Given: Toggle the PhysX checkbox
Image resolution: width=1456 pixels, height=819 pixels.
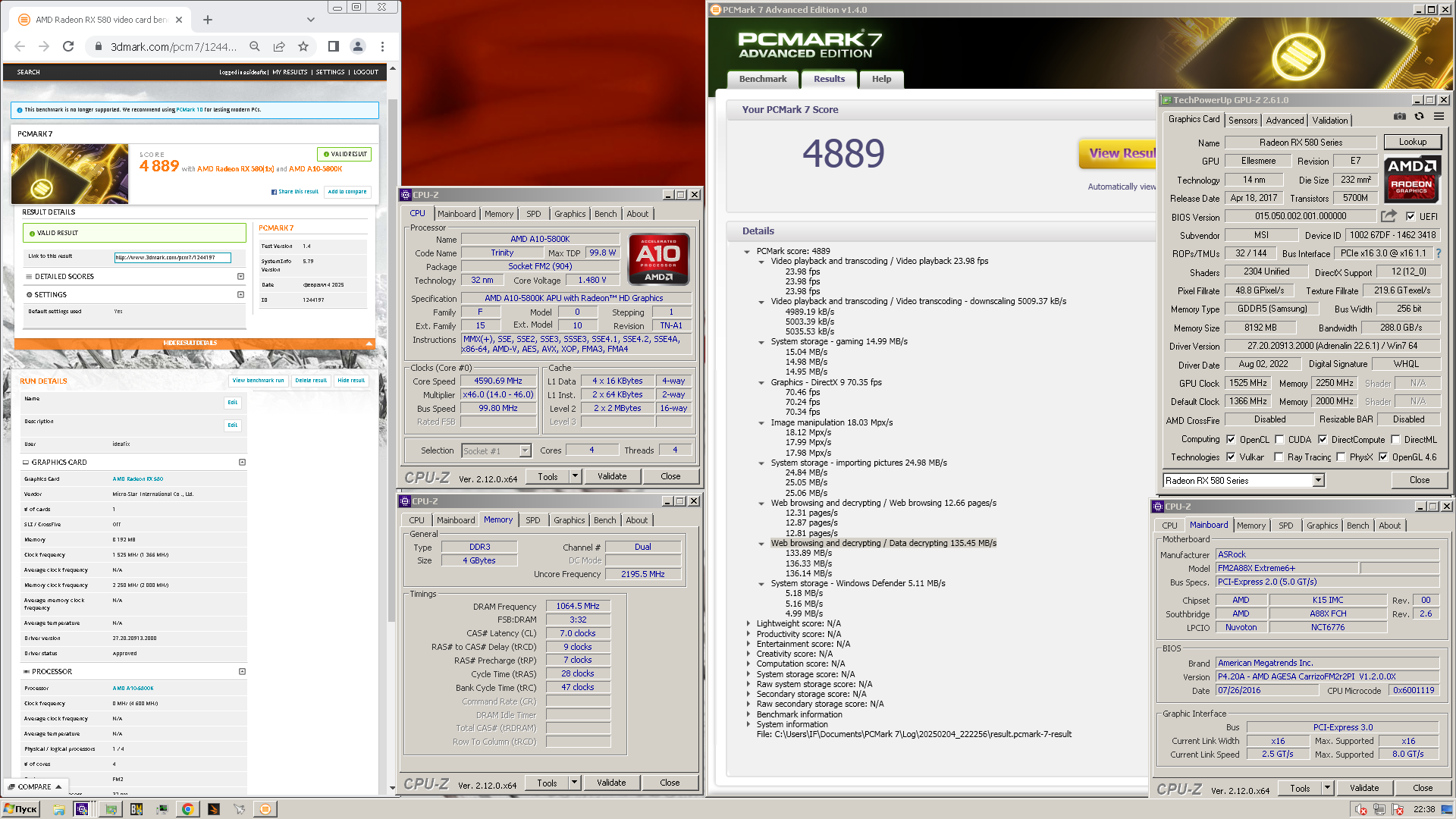Looking at the screenshot, I should pos(1341,457).
